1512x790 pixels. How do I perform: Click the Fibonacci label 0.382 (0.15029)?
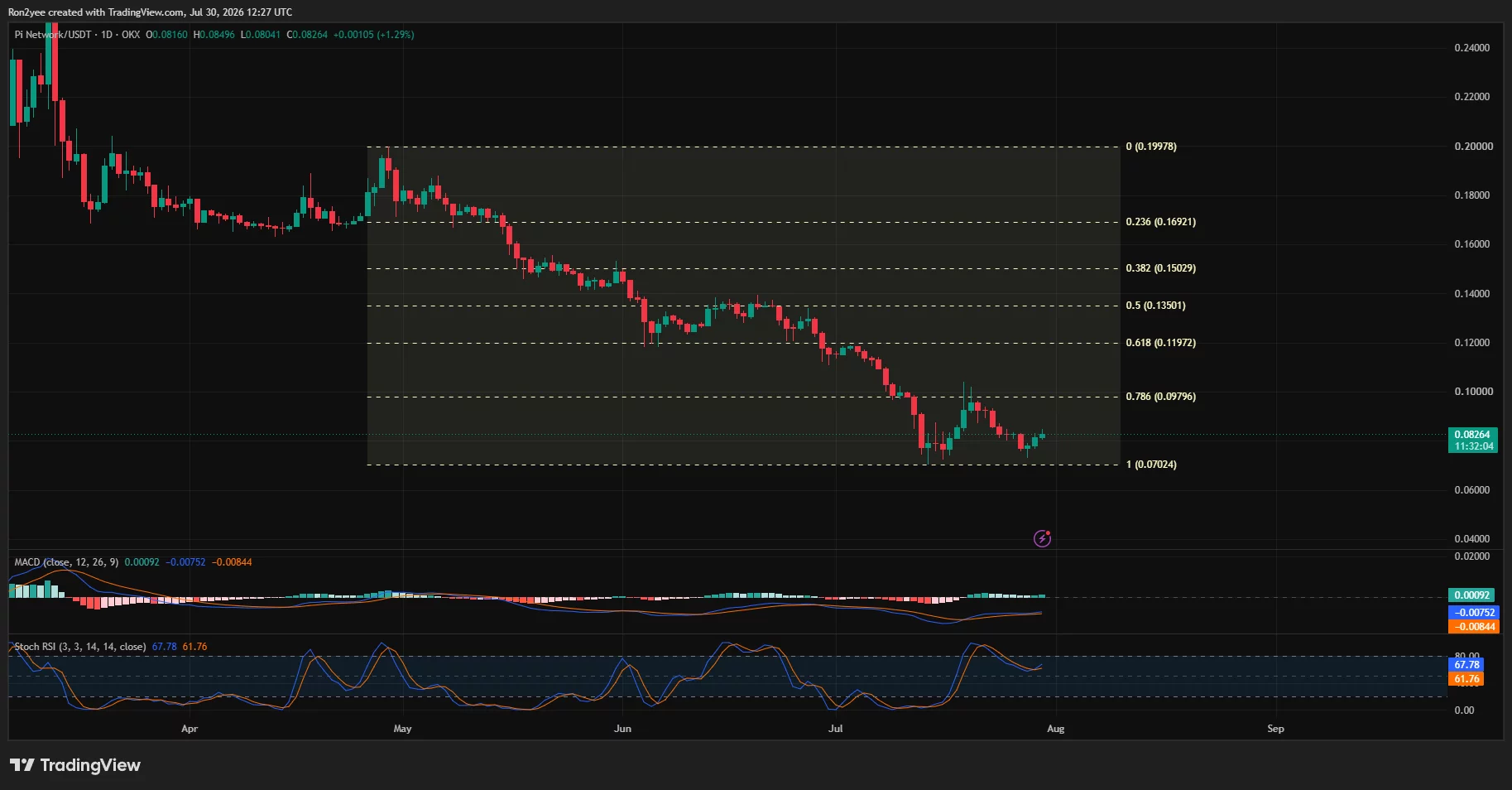pos(1160,268)
